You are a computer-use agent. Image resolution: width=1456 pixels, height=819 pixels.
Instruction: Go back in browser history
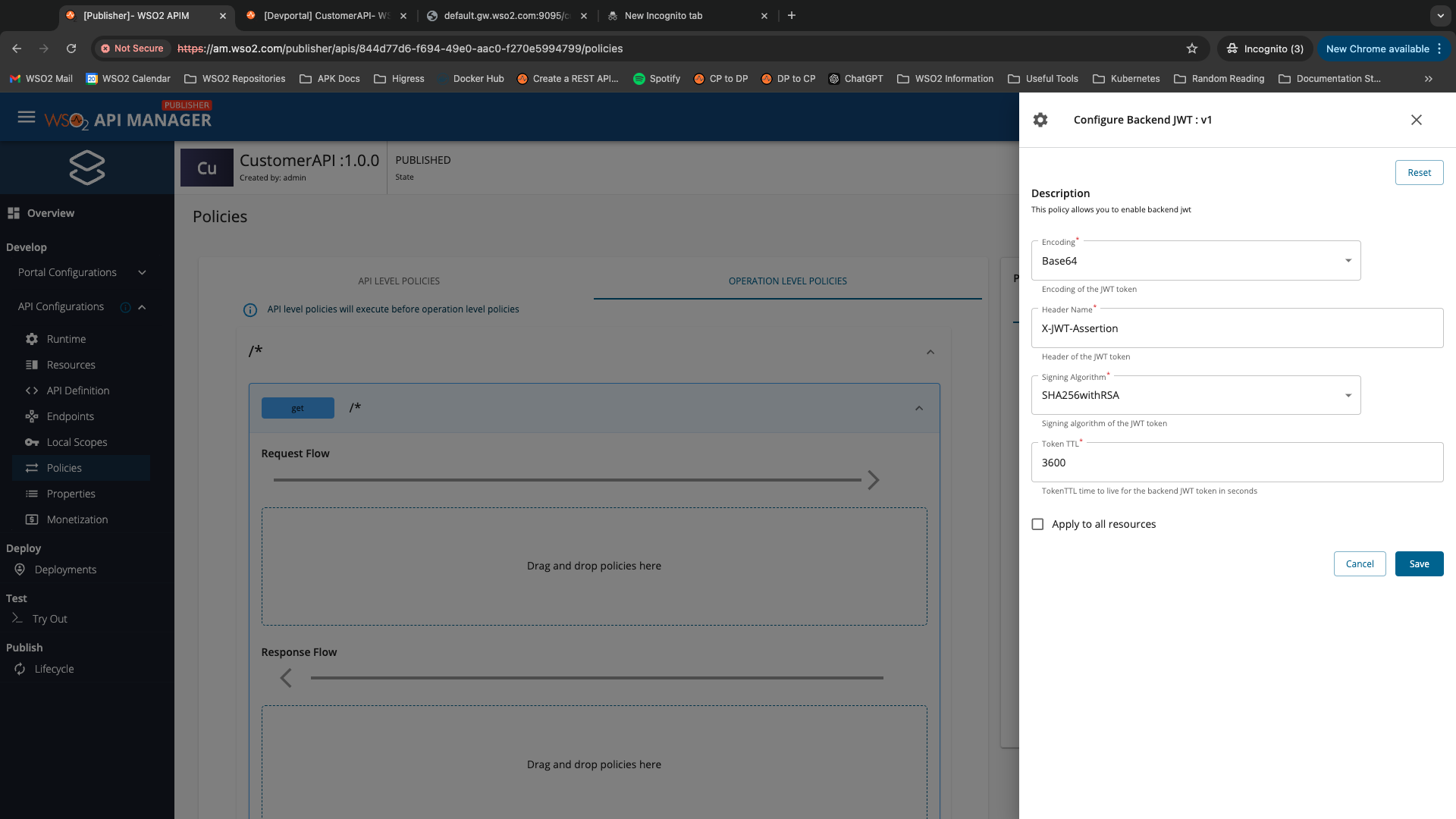(x=17, y=49)
